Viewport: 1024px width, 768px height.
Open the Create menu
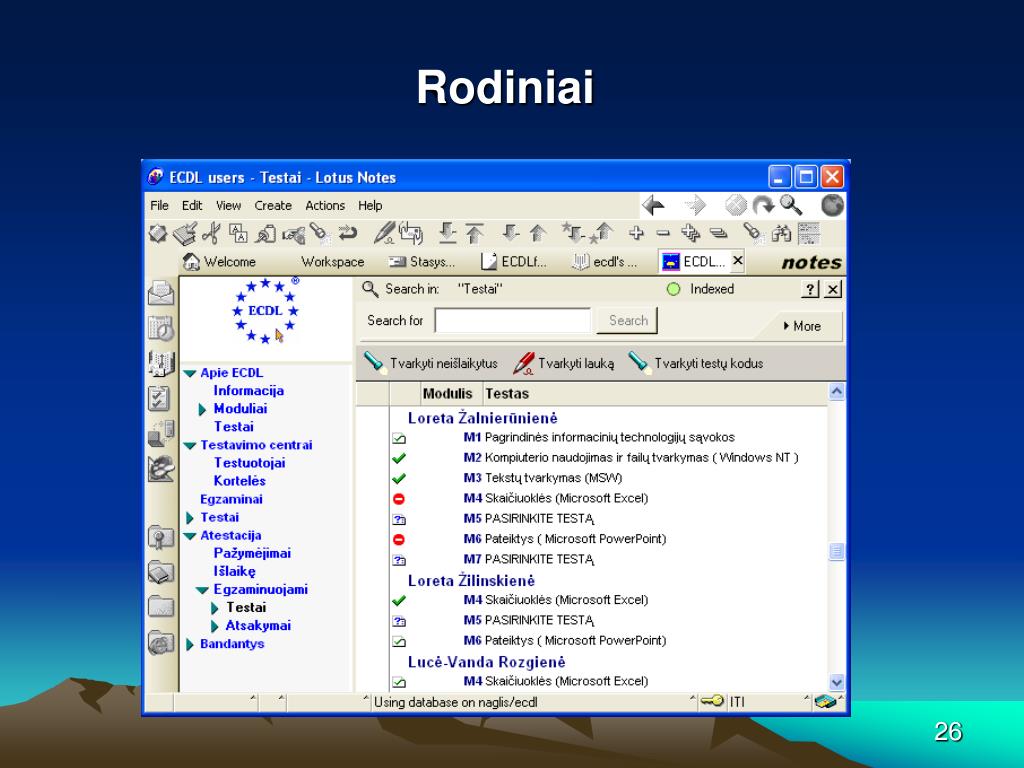(273, 206)
